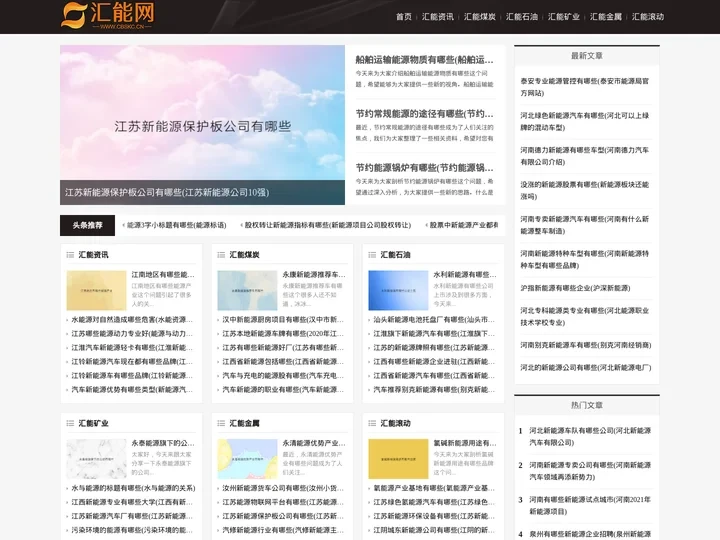This screenshot has width=720, height=540.
Task: Open 汇能石油 in the top navigation
Action: point(522,17)
